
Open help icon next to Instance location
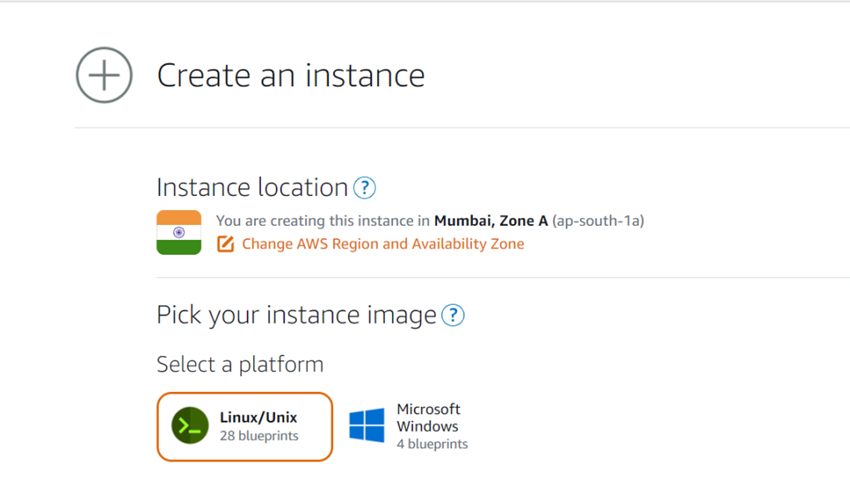365,187
